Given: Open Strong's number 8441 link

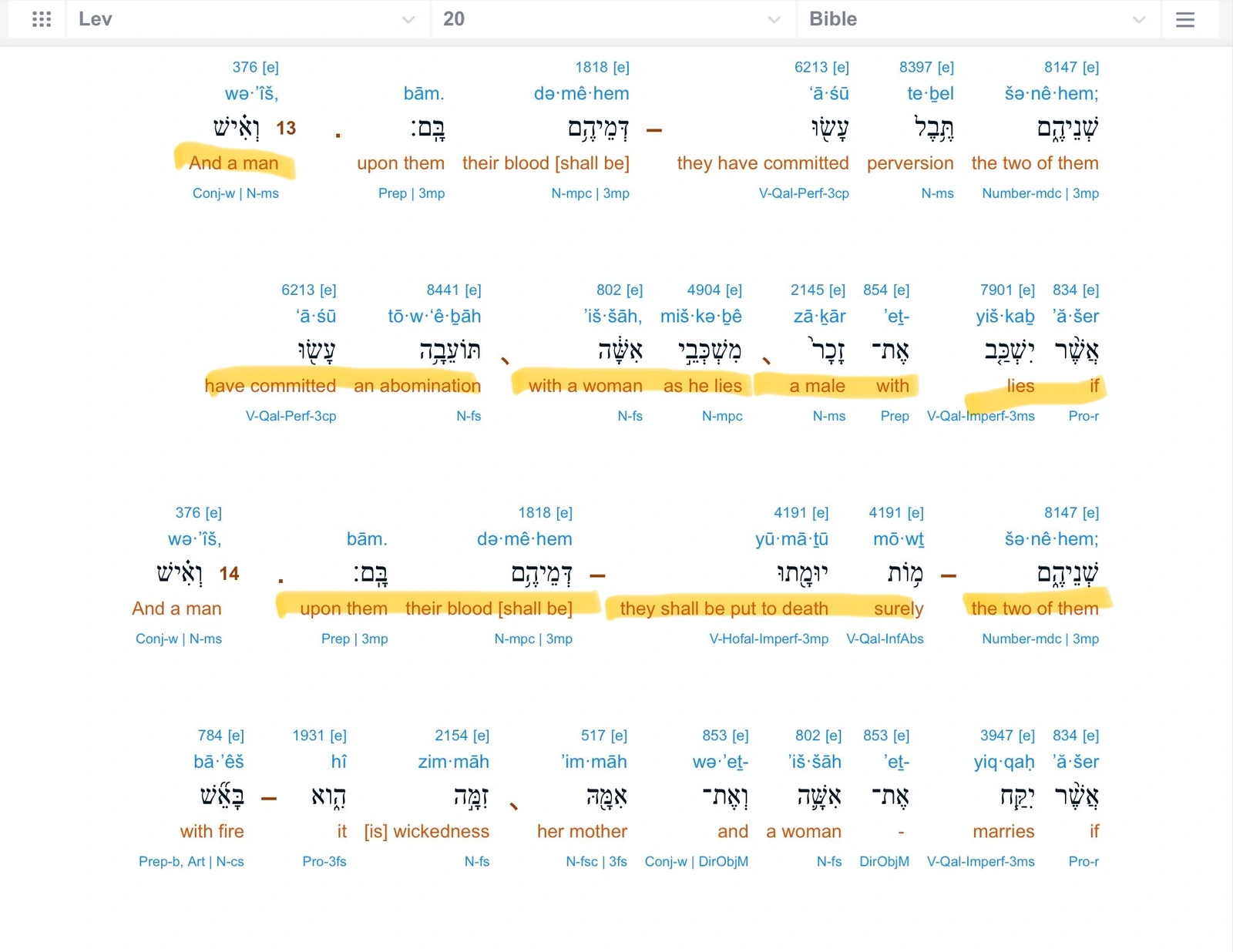Looking at the screenshot, I should (x=443, y=290).
